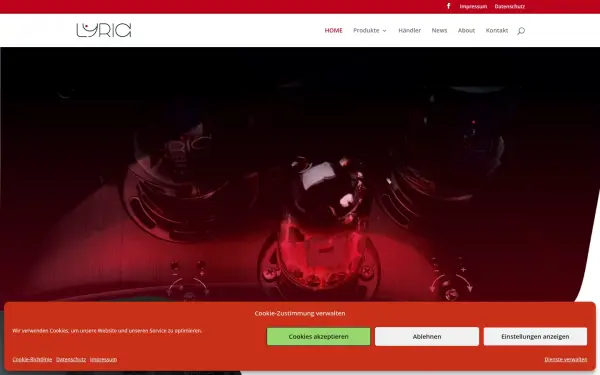Open the About menu item

(x=466, y=30)
